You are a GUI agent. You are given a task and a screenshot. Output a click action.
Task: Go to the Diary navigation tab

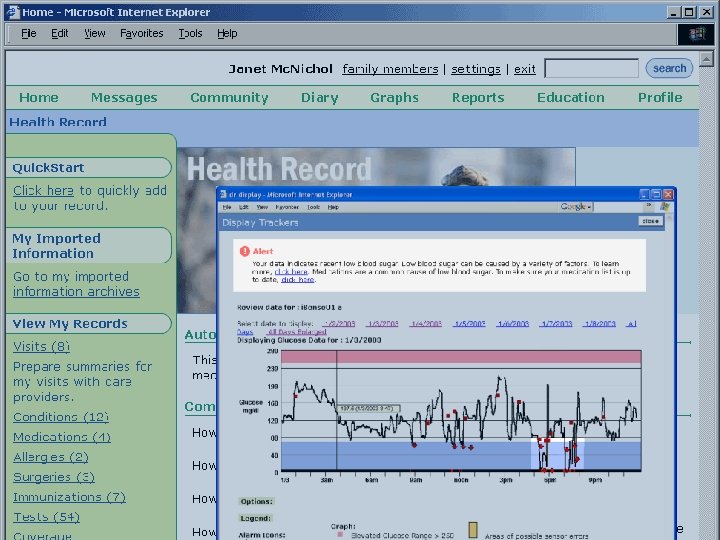click(x=320, y=97)
